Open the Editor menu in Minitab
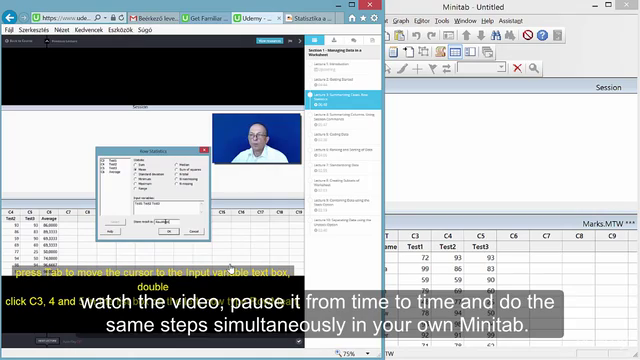Image resolution: width=640 pixels, height=360 pixels. (x=422, y=21)
